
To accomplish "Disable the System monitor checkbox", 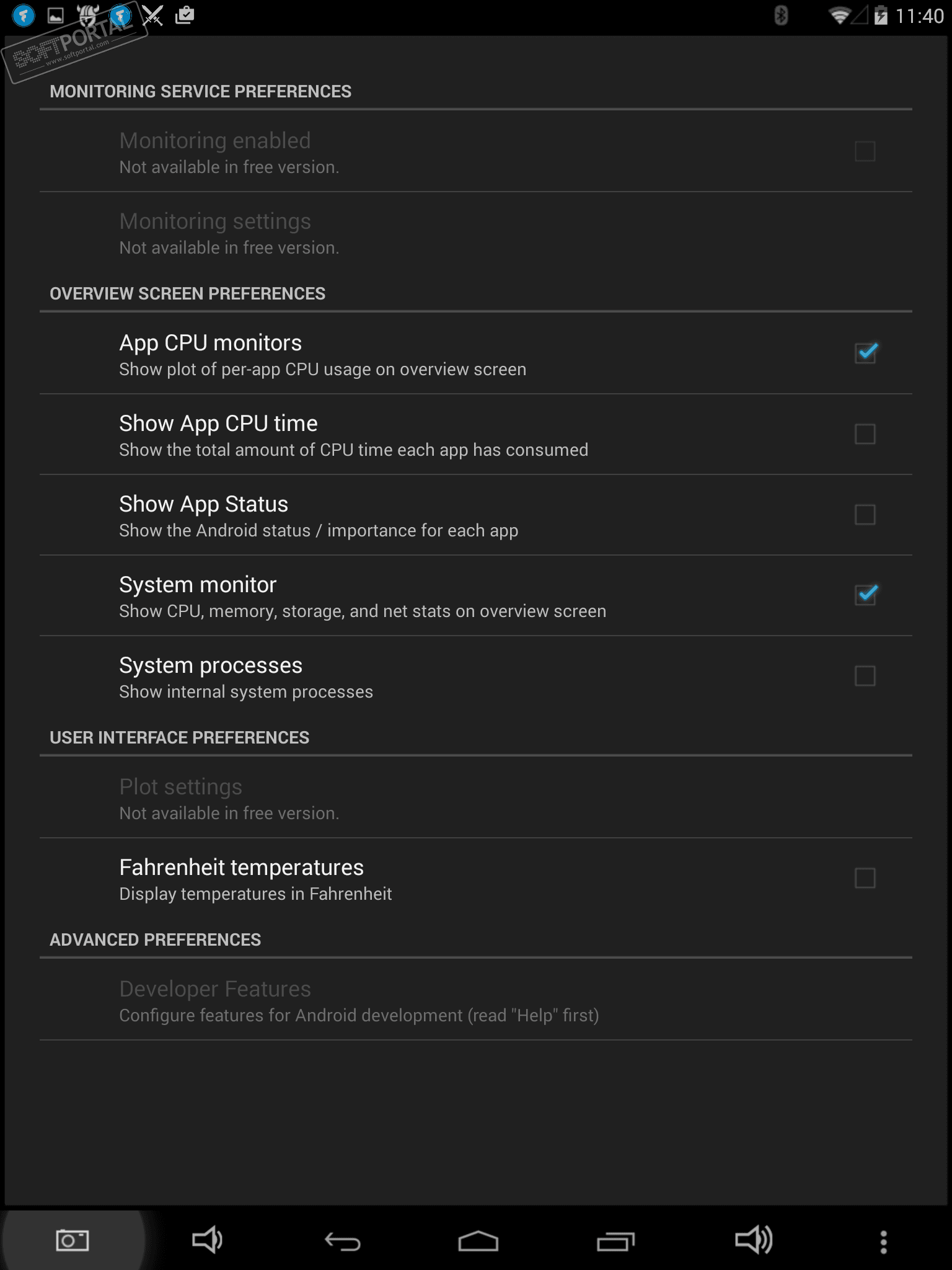I will pyautogui.click(x=865, y=595).
